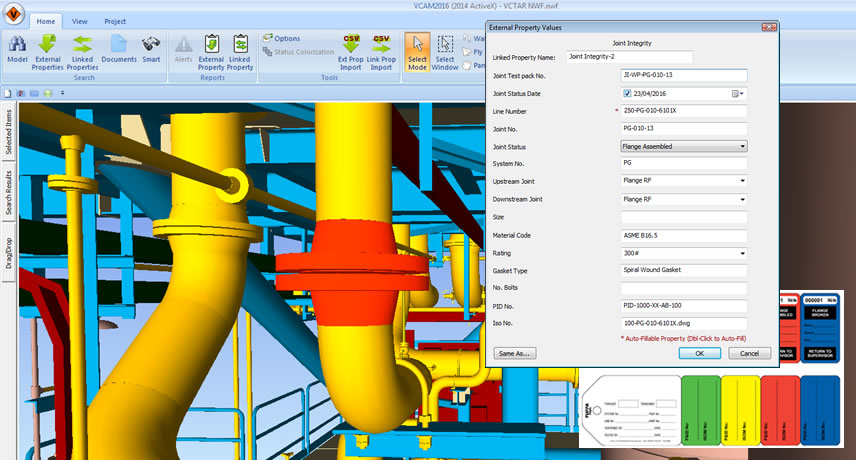Screen dimensions: 856x460
Task: Open the Model search tool
Action: pos(17,48)
